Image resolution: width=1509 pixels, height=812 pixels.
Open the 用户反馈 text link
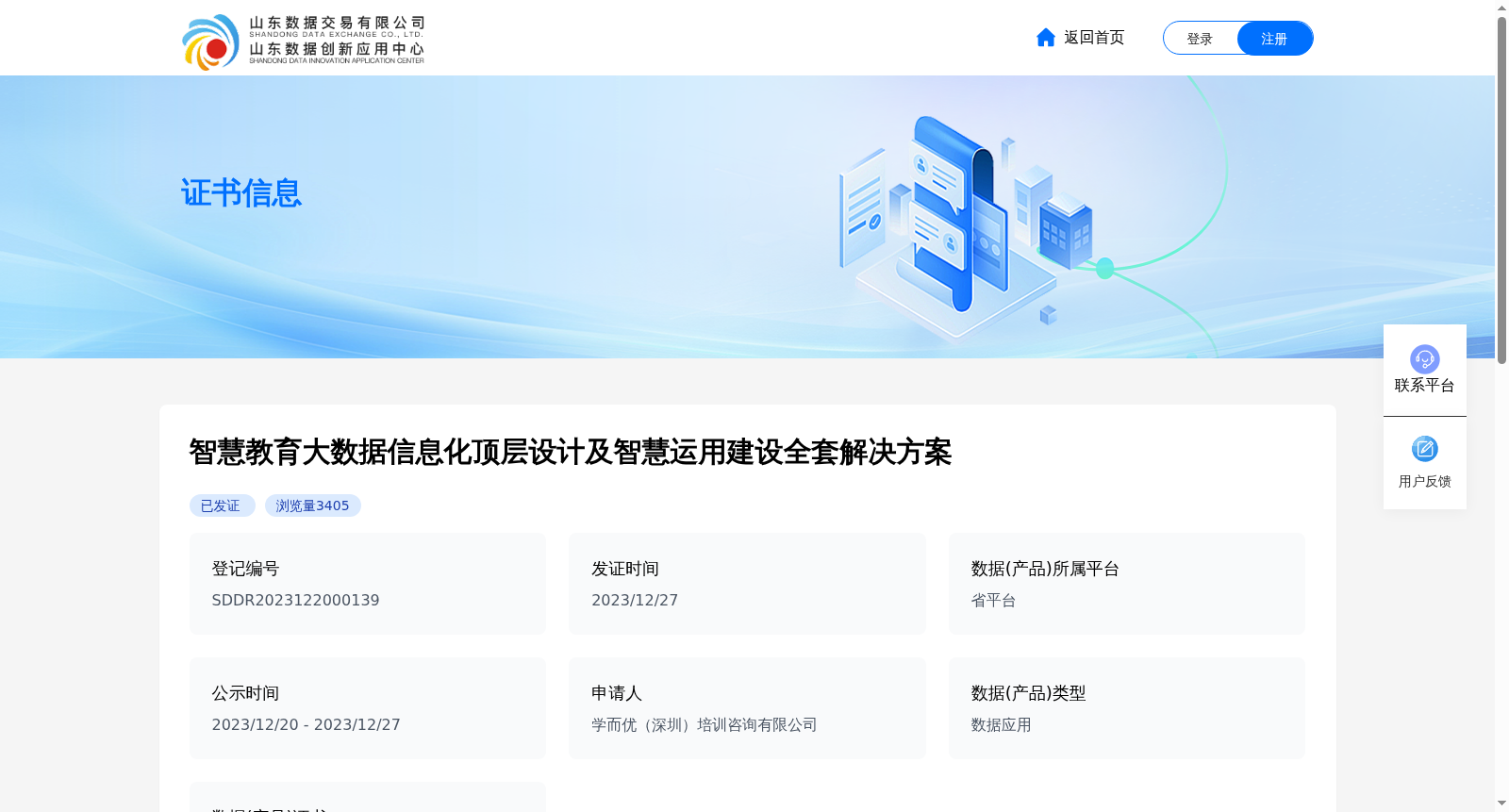1424,482
